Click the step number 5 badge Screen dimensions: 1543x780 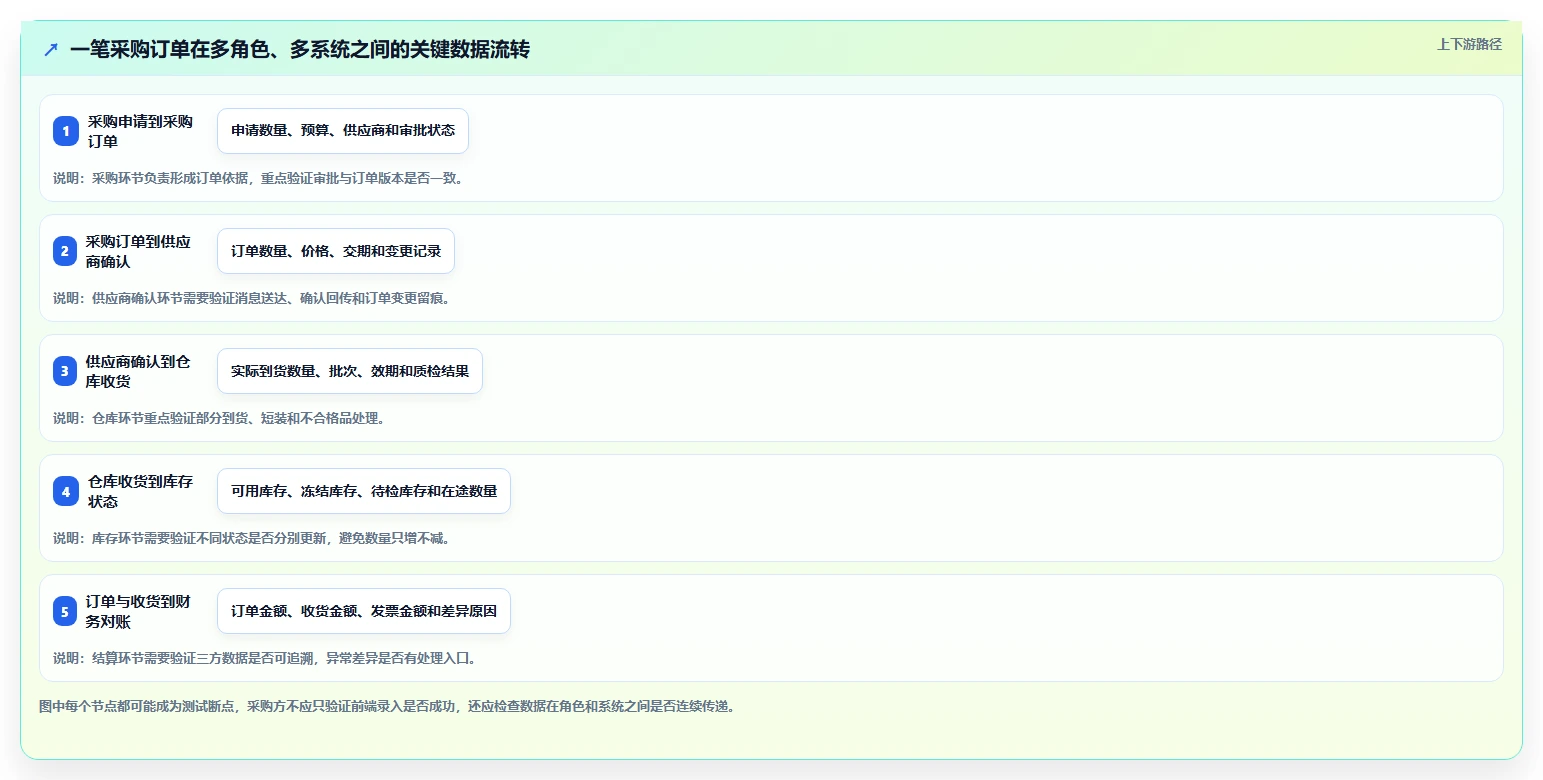pos(66,611)
